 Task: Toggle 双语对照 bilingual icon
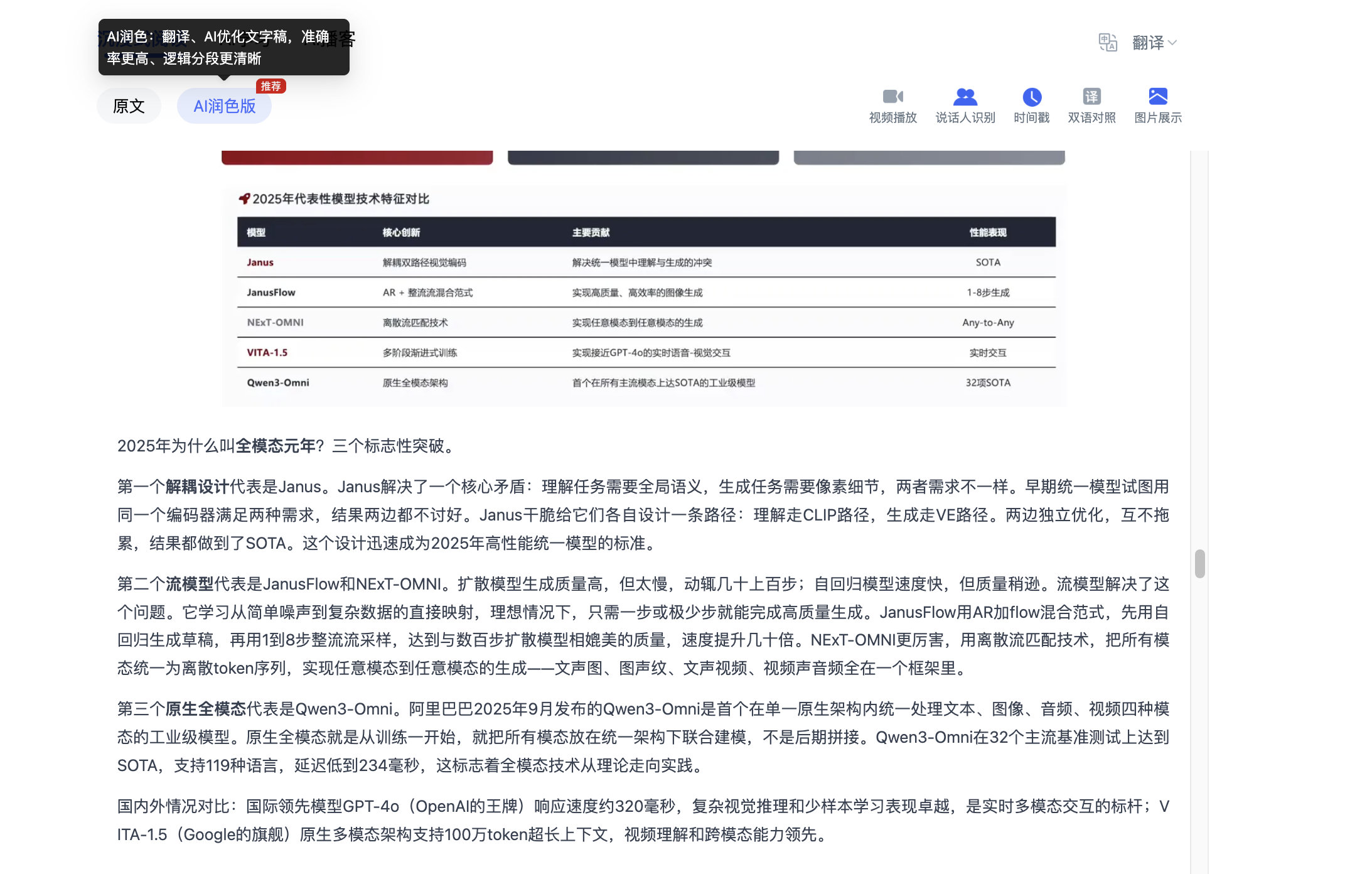(x=1091, y=96)
